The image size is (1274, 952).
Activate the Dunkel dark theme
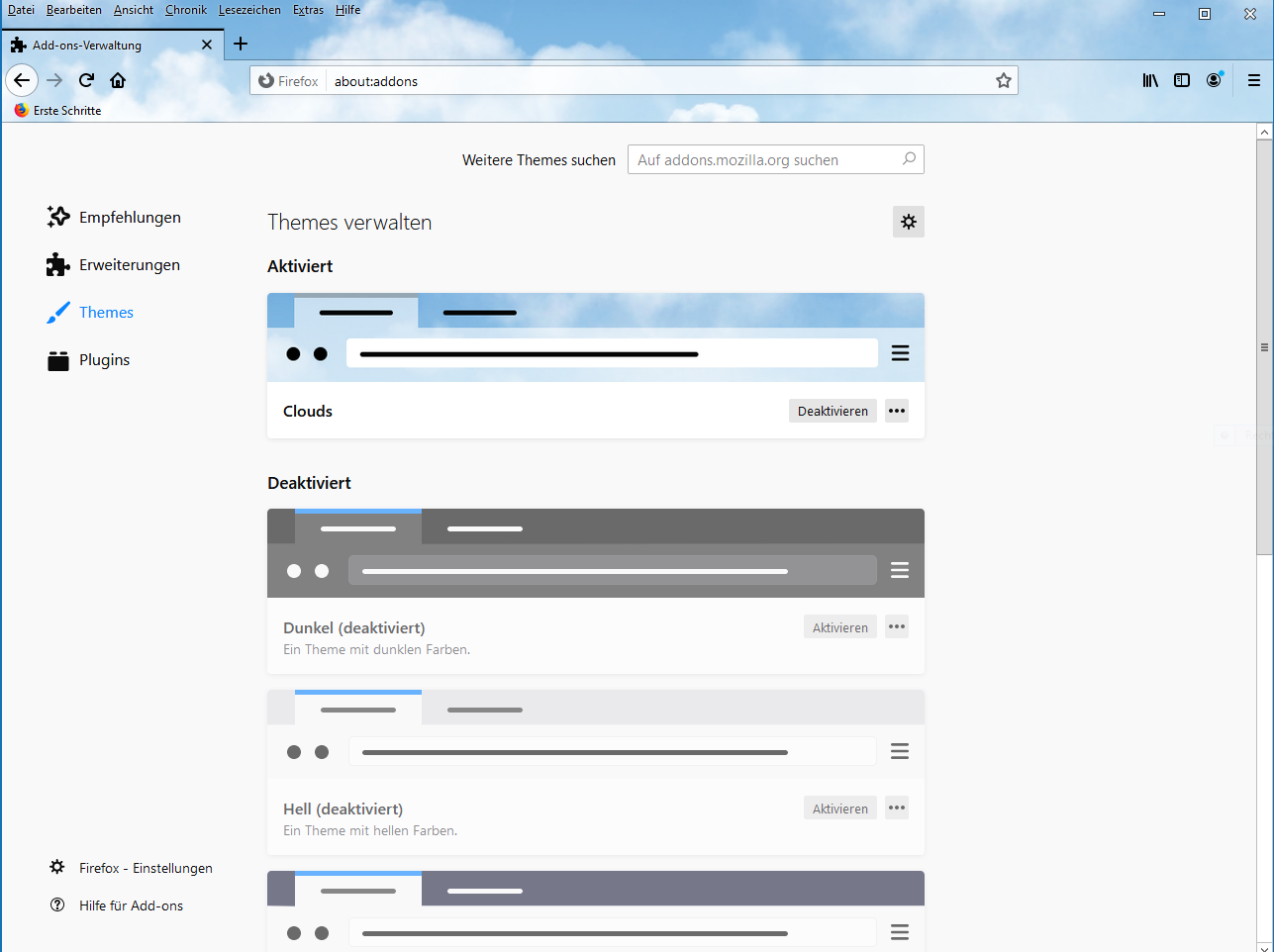(839, 627)
